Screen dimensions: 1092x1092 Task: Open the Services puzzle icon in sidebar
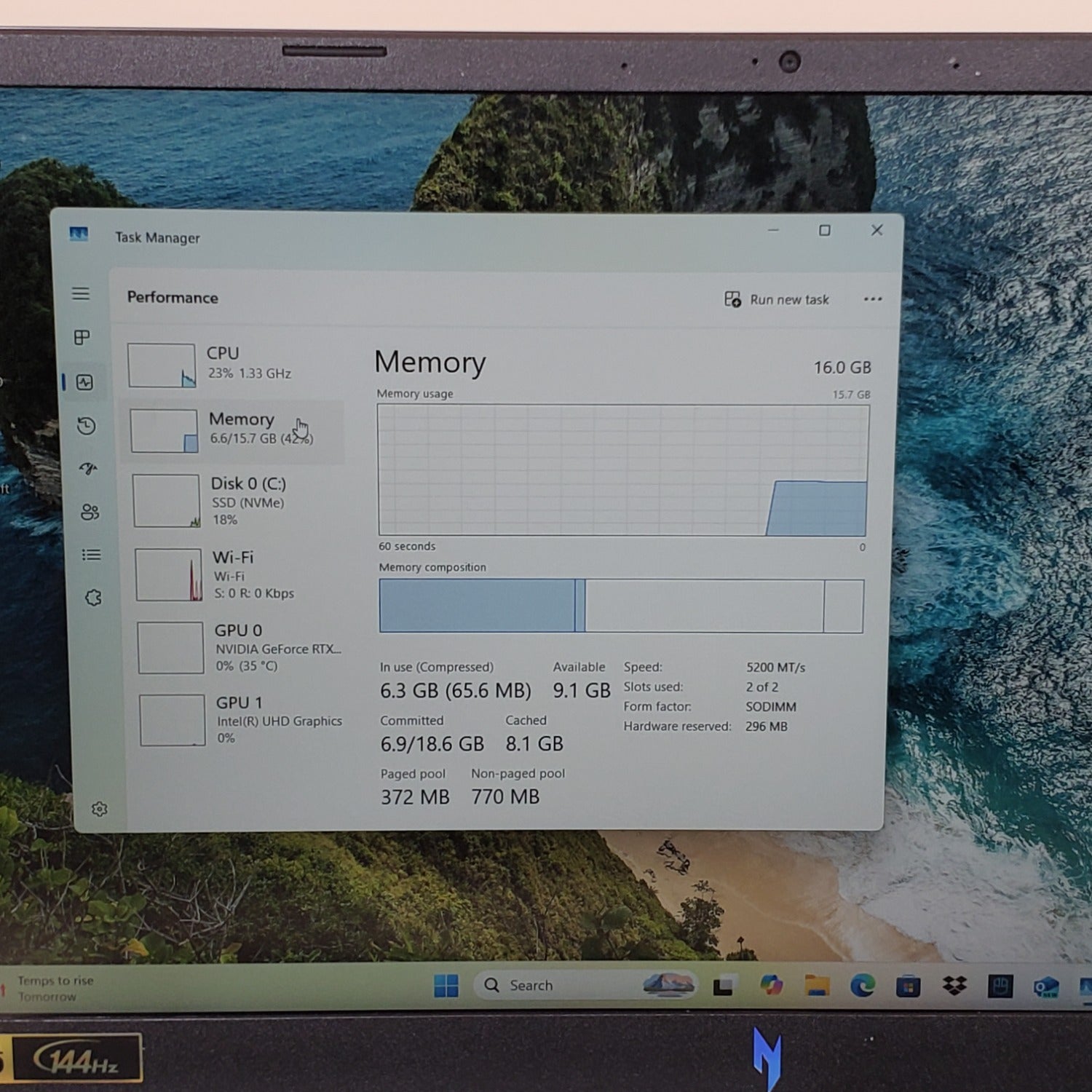pos(93,598)
